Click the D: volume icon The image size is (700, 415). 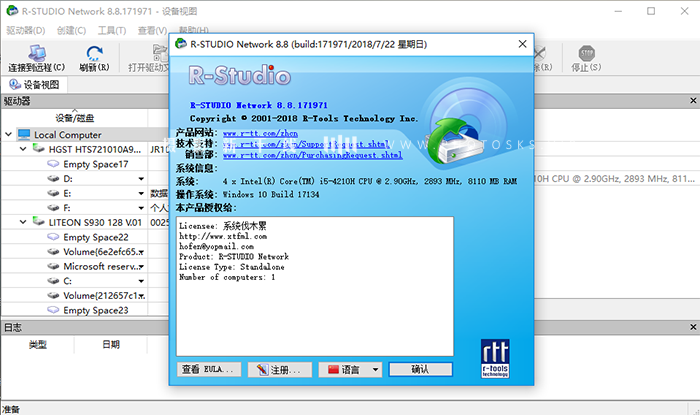(53, 178)
